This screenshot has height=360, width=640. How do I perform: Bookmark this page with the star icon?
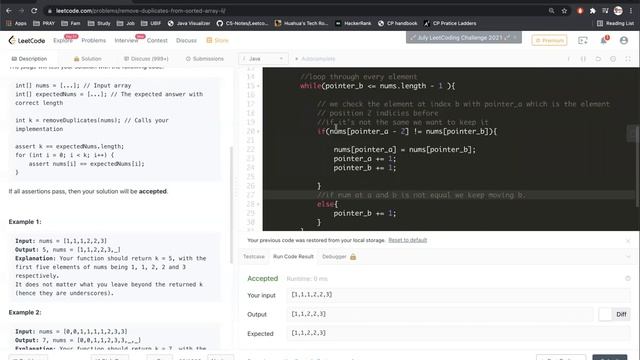pyautogui.click(x=564, y=11)
